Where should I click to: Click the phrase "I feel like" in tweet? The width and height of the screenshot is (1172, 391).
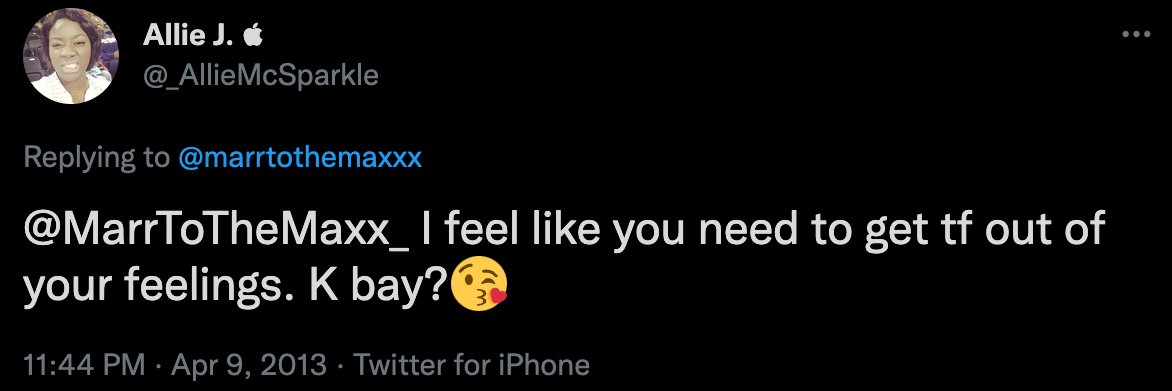[x=512, y=227]
